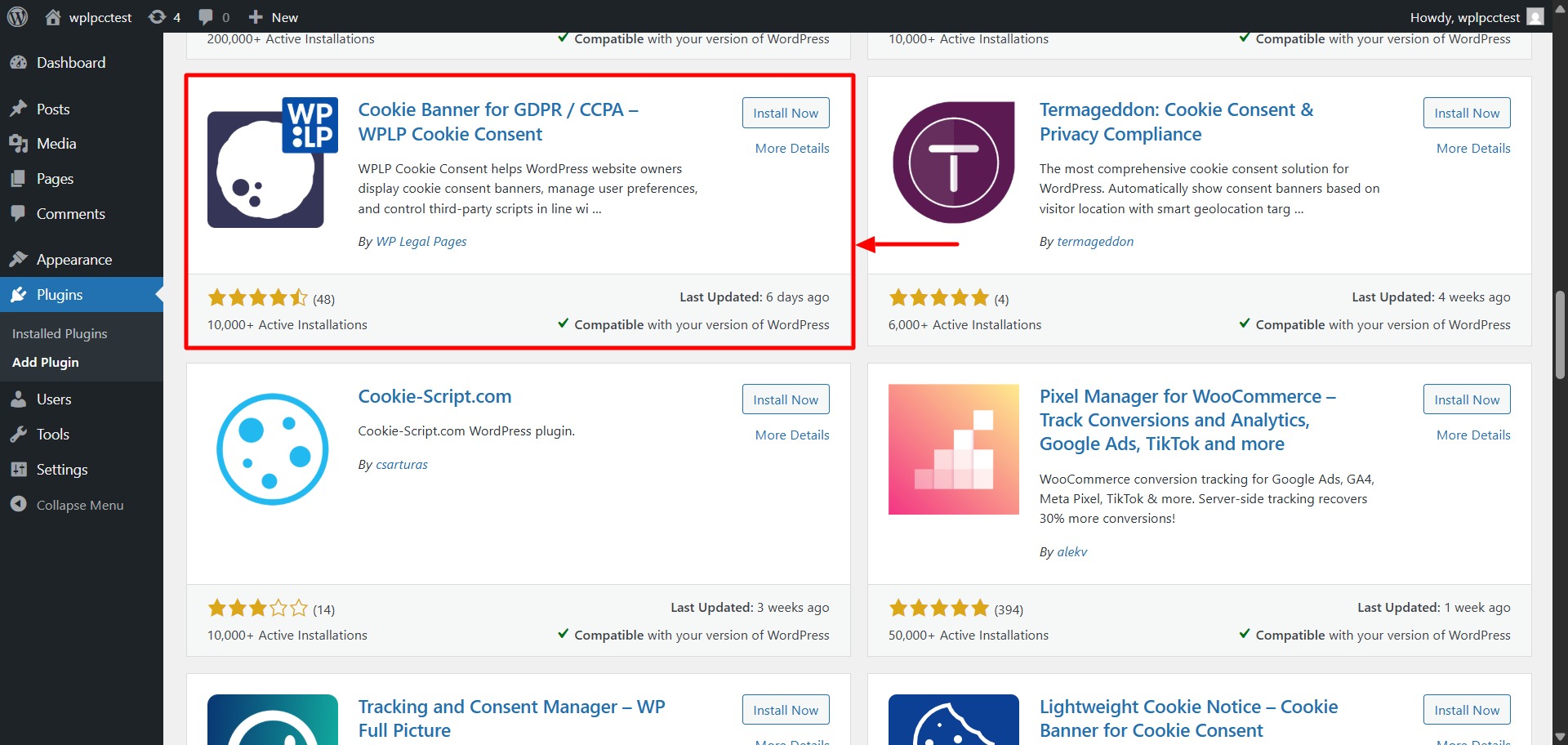1568x745 pixels.
Task: Open the WP Legal Pages author link
Action: click(421, 242)
